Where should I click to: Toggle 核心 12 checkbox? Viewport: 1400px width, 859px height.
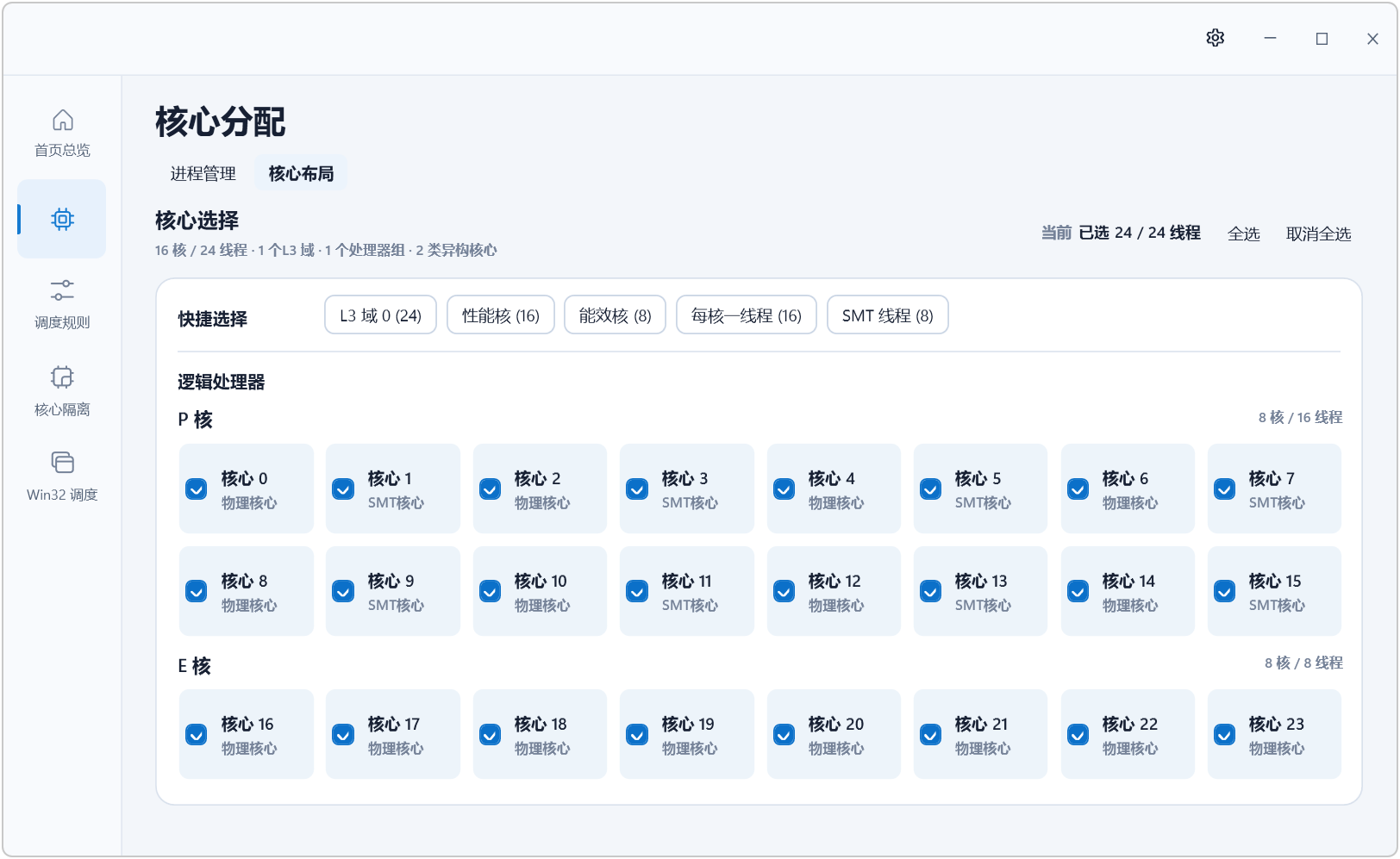(784, 592)
